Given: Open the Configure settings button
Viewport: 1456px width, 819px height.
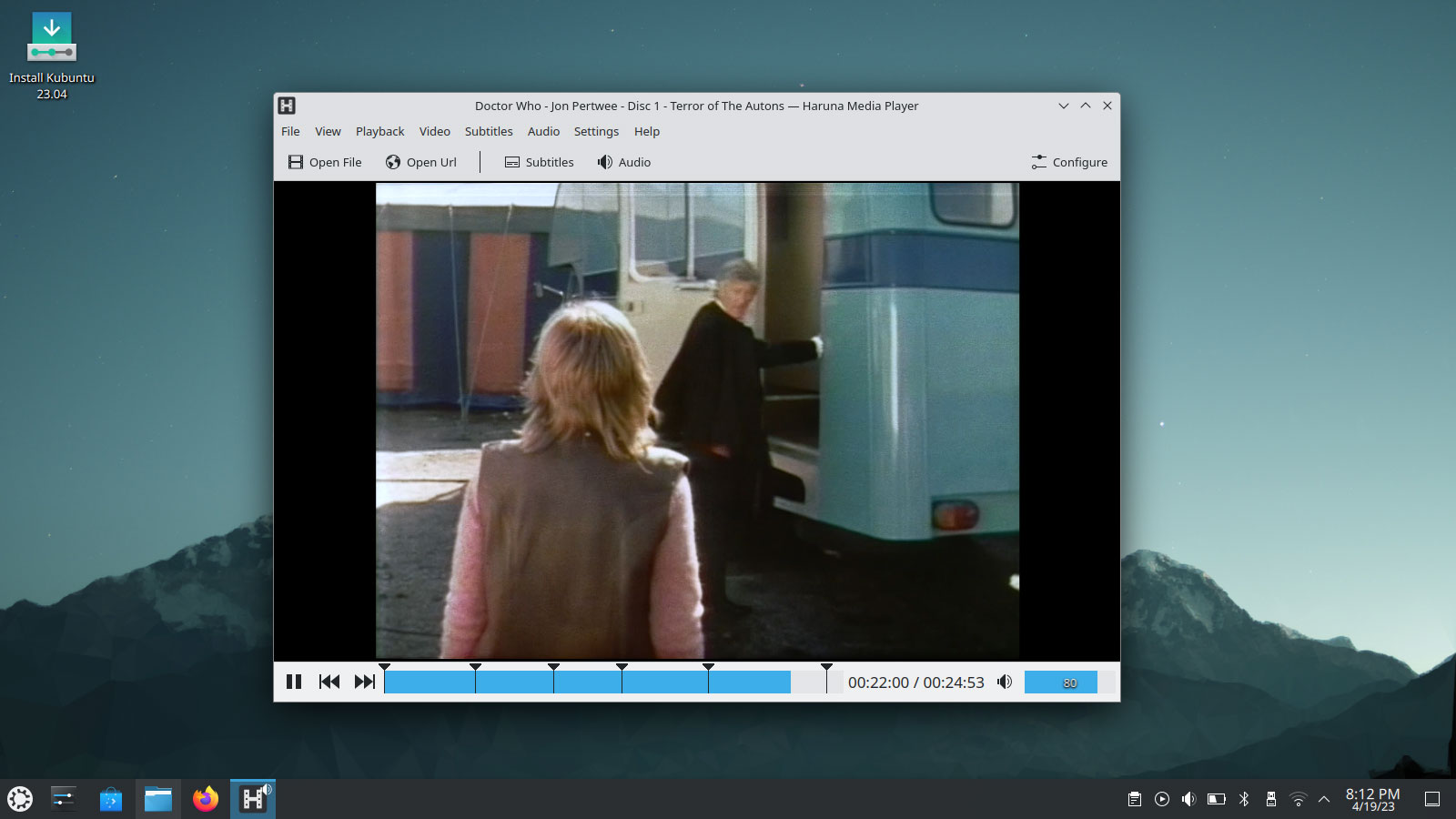Looking at the screenshot, I should click(x=1069, y=162).
